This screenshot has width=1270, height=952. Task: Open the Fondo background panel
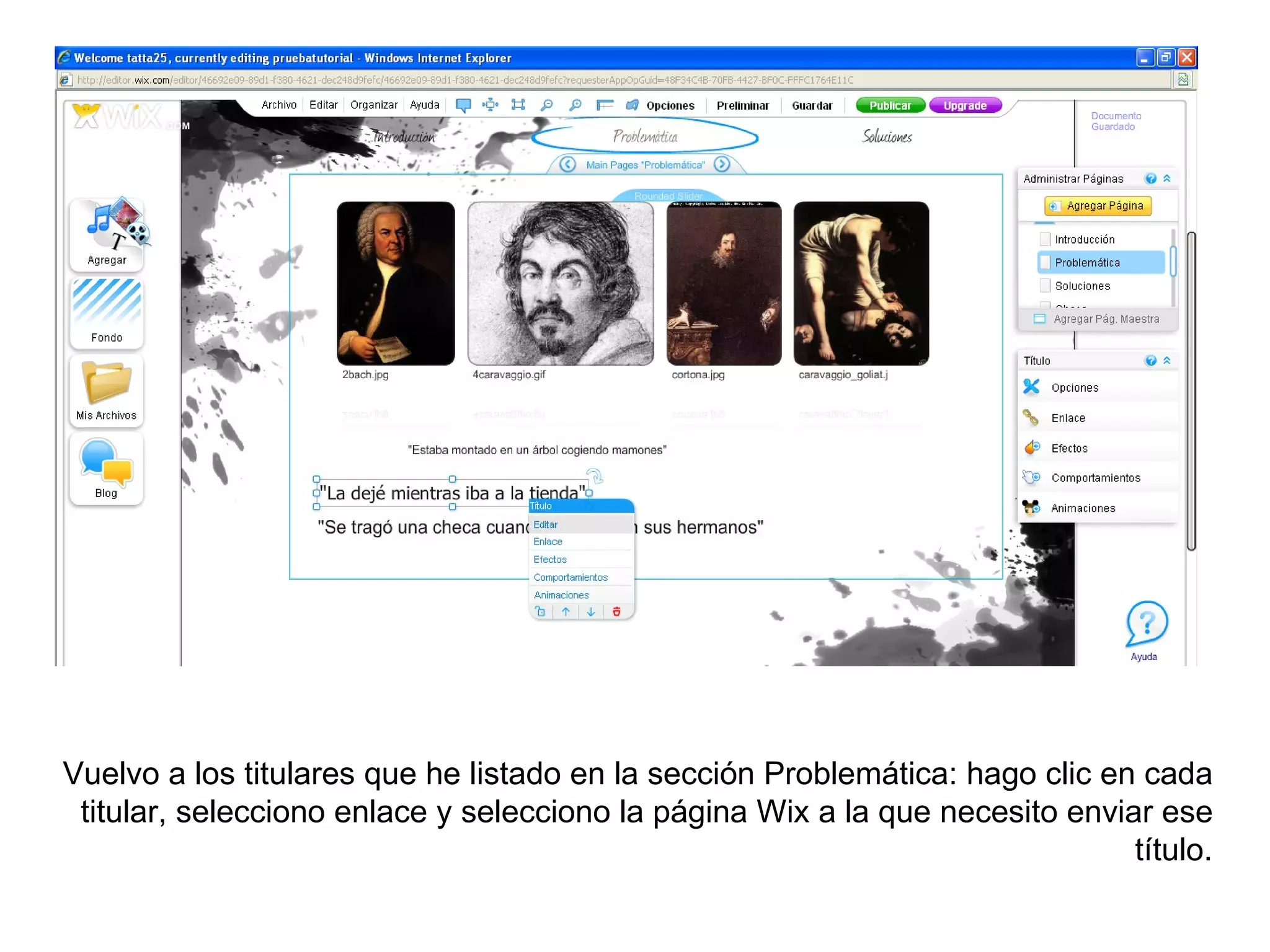point(107,312)
